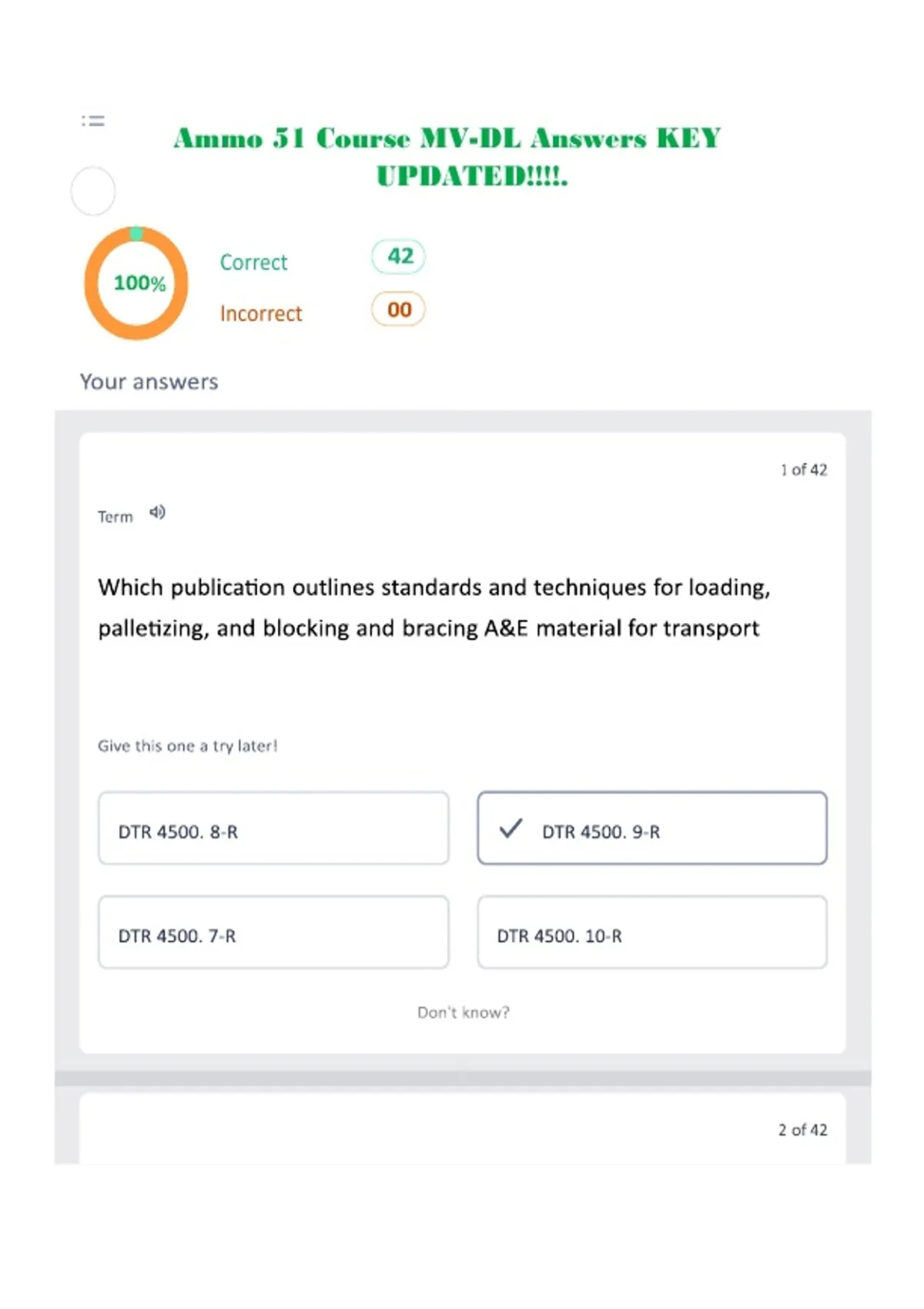The image size is (924, 1309).
Task: Click the Correct count badge 42
Action: (399, 256)
